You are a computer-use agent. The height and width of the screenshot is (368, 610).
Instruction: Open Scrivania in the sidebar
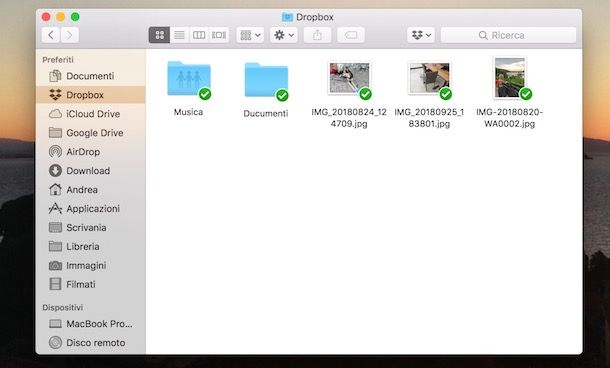90,228
